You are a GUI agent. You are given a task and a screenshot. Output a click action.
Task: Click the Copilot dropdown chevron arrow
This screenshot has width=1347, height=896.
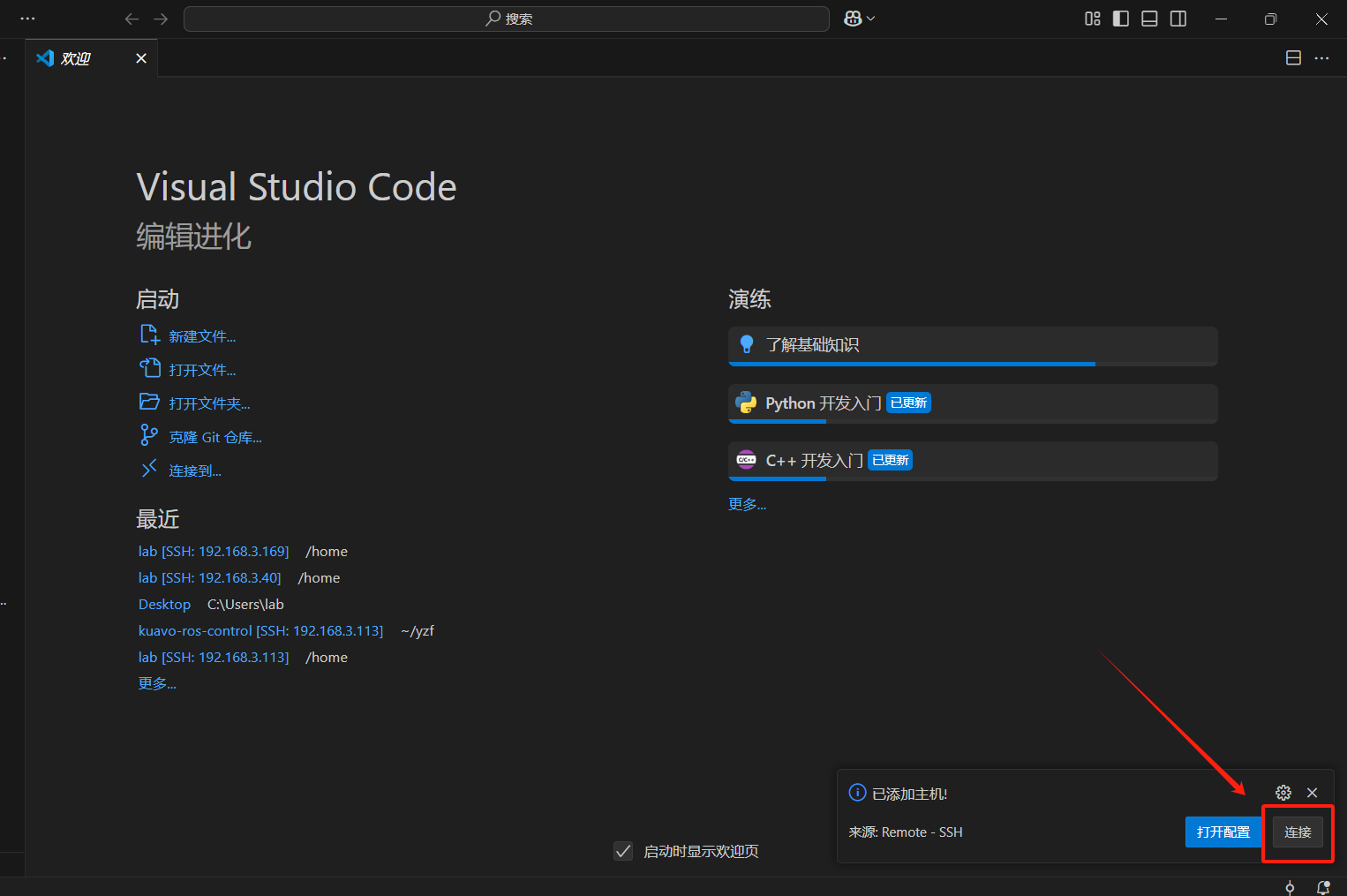871,19
